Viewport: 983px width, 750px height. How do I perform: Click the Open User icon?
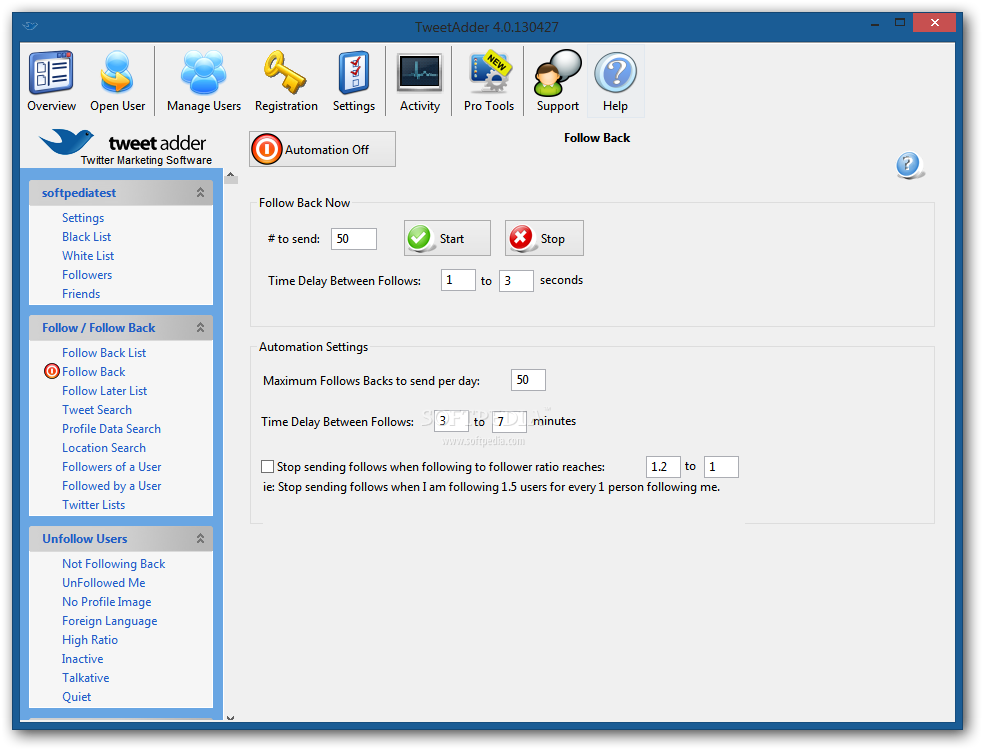(x=117, y=82)
